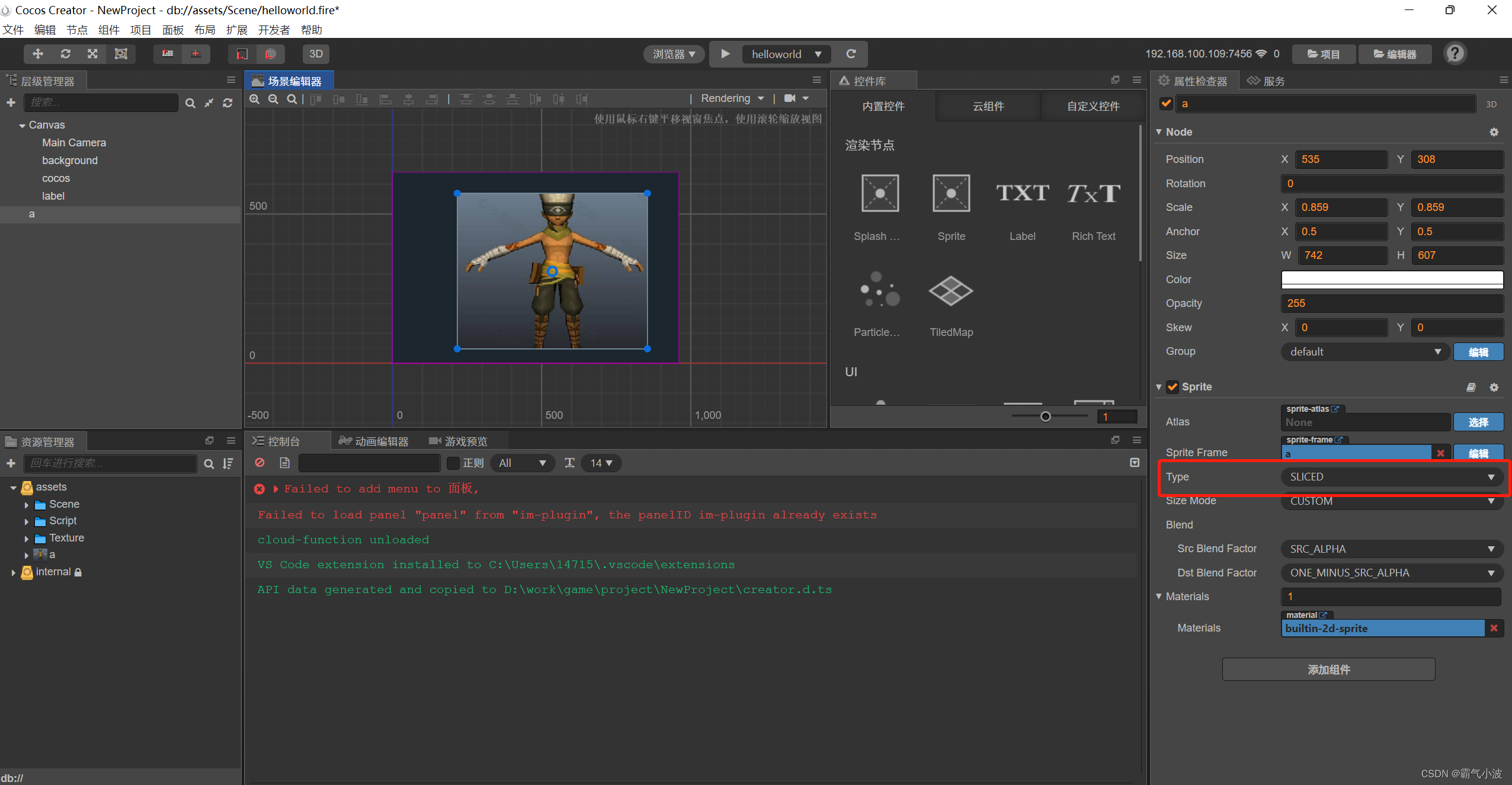This screenshot has height=785, width=1512.
Task: Add node with plus in hierarchy panel
Action: (x=11, y=102)
